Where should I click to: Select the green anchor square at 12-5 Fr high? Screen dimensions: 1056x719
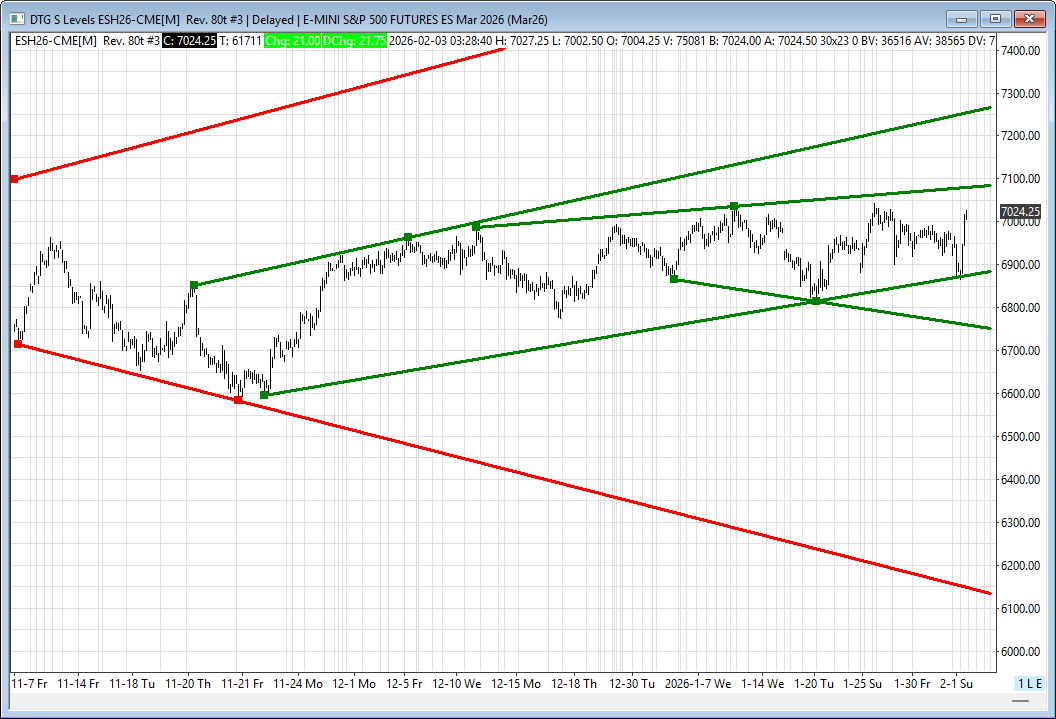408,237
